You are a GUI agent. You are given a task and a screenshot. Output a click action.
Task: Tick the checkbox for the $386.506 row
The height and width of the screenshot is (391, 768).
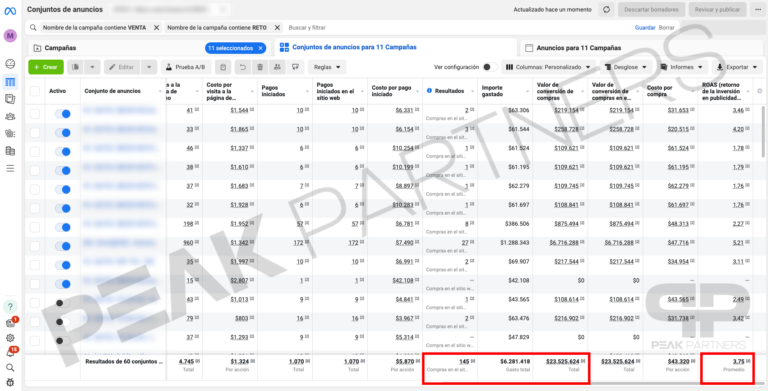[x=35, y=227]
